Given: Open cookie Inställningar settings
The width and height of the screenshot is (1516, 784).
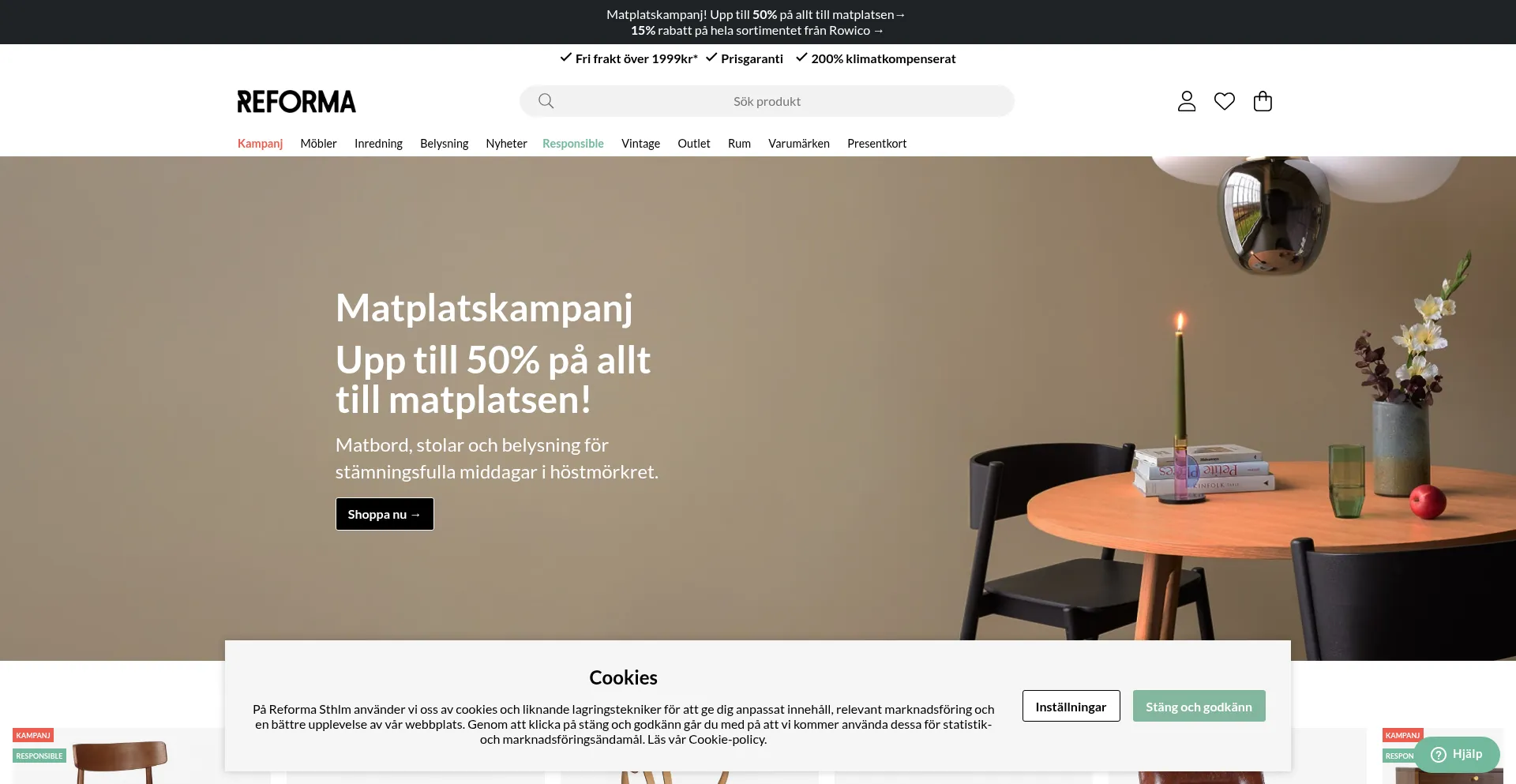Looking at the screenshot, I should 1071,706.
